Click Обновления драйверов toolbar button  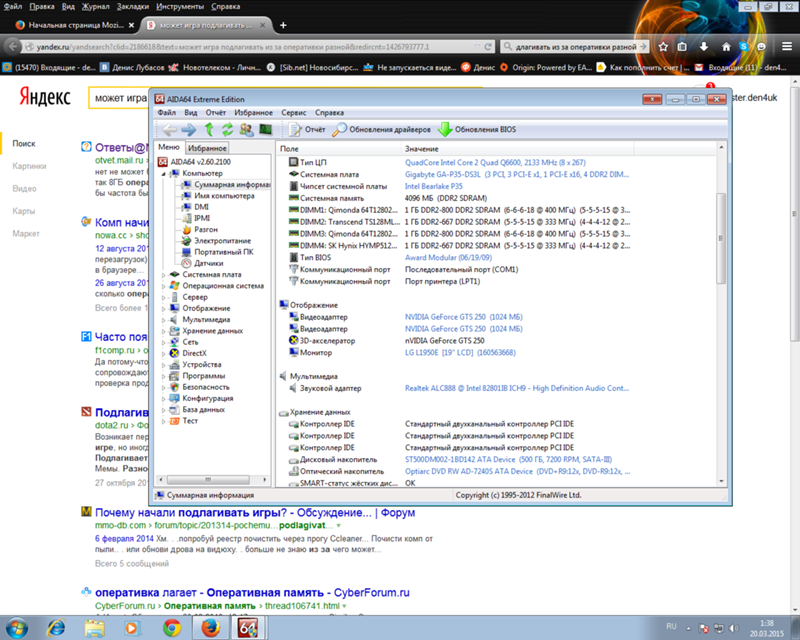coord(382,130)
